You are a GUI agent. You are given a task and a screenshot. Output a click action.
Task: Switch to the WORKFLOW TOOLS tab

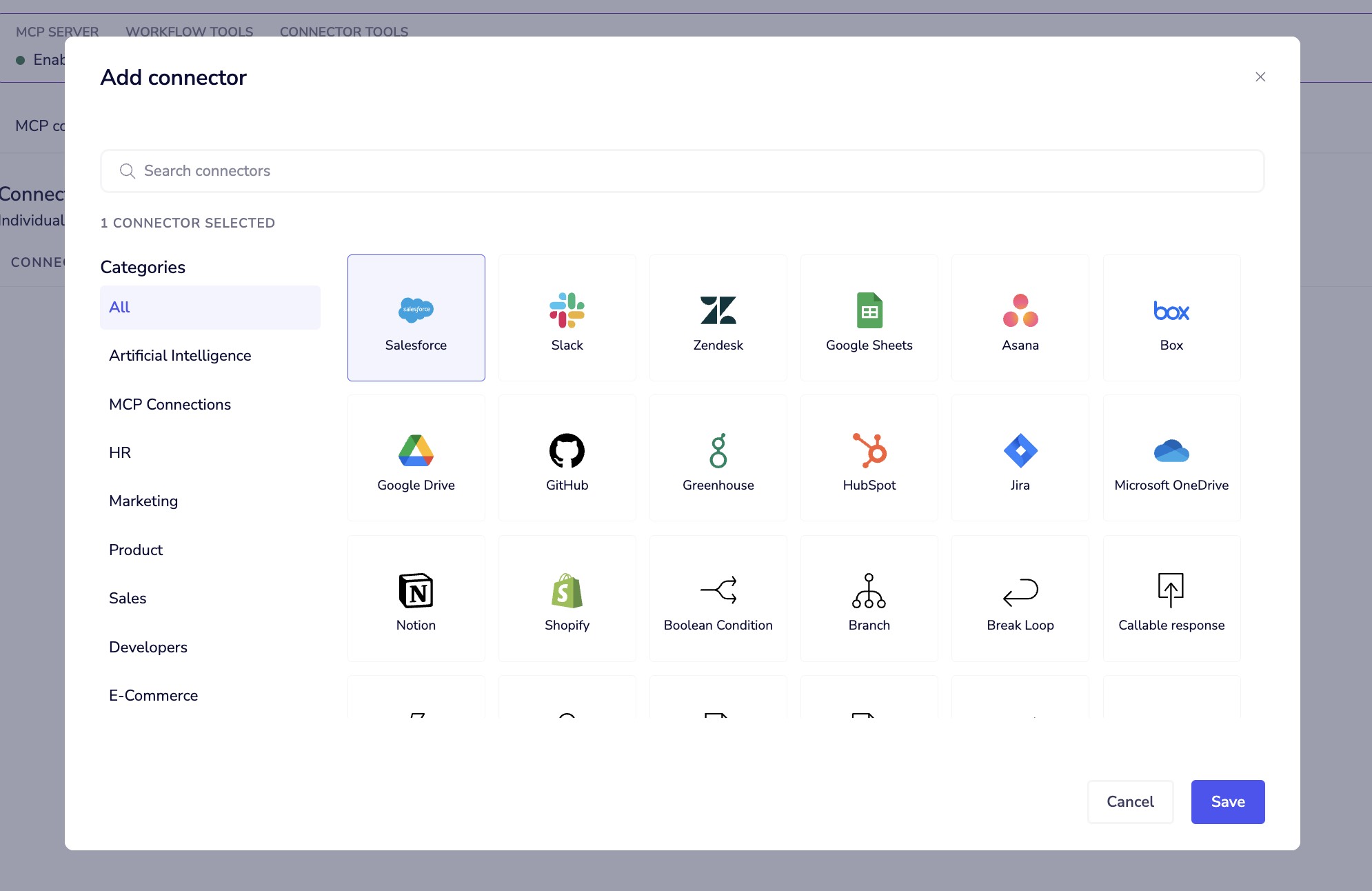coord(188,32)
